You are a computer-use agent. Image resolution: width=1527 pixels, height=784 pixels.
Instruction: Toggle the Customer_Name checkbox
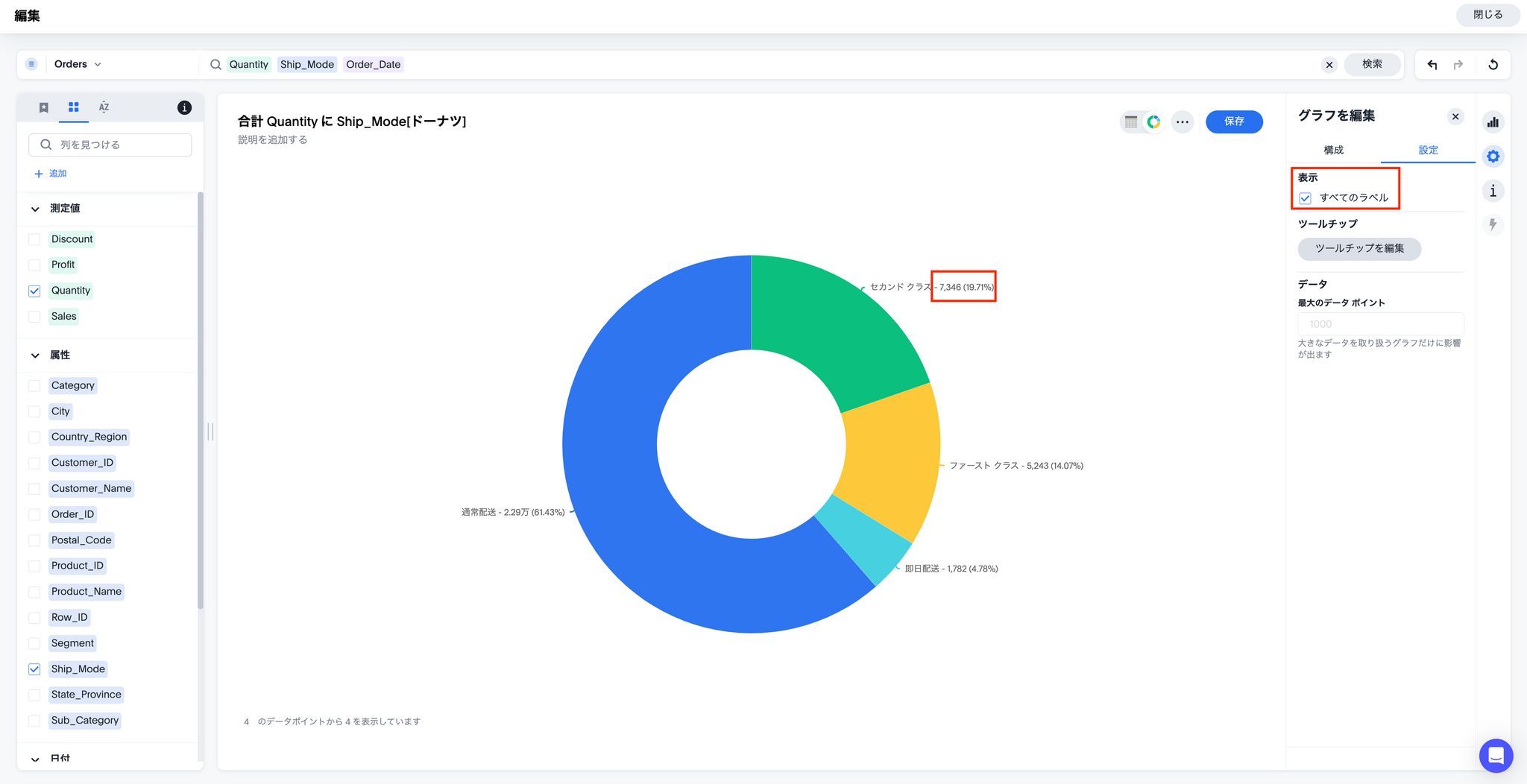34,489
